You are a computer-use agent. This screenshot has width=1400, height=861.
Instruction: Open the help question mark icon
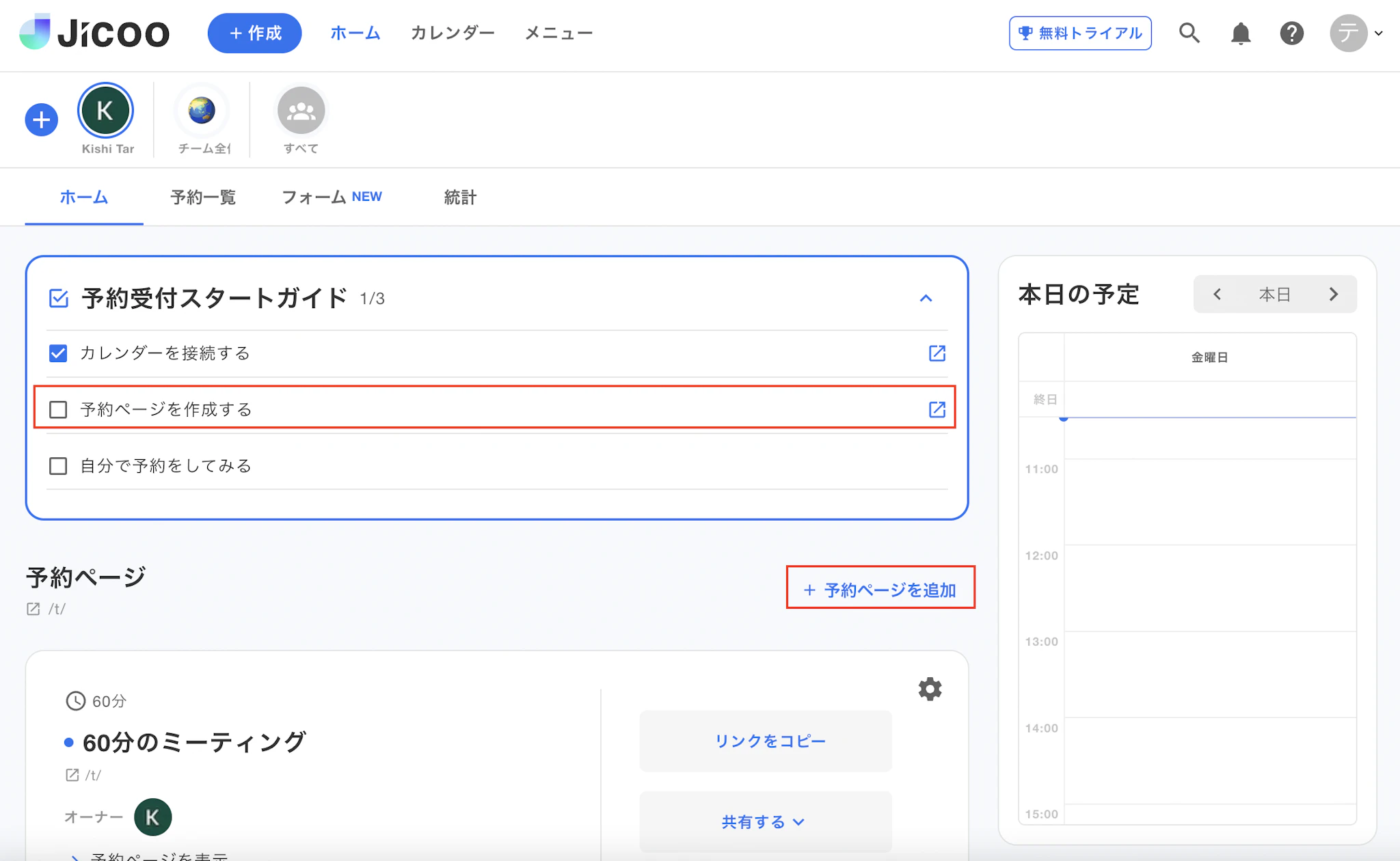(x=1291, y=33)
